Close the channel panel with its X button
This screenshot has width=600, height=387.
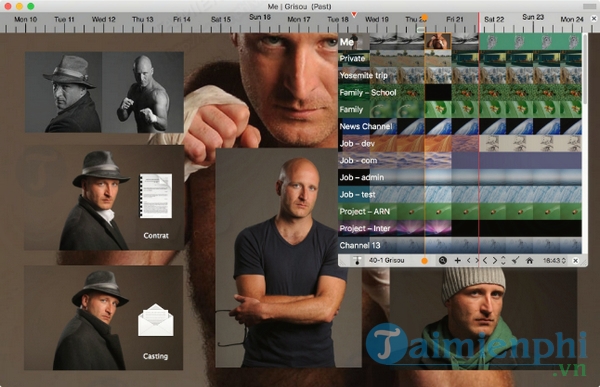[576, 260]
